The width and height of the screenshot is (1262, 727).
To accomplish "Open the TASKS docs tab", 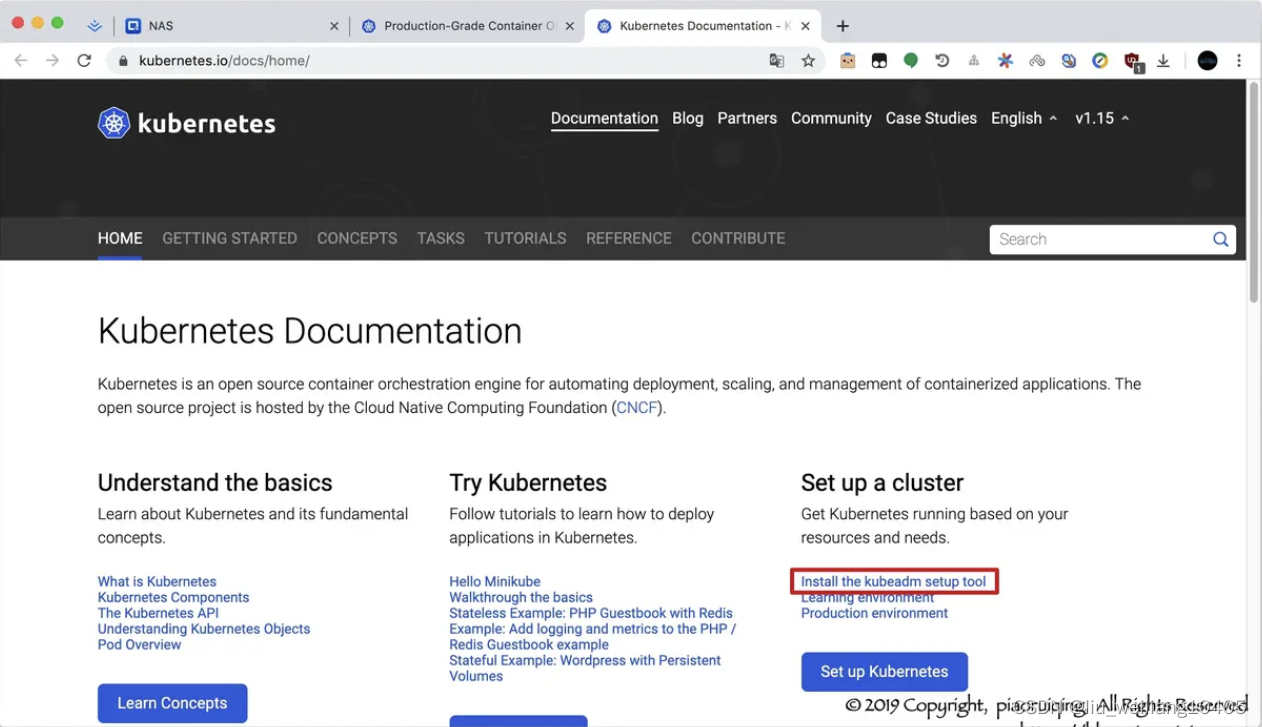I will [441, 238].
